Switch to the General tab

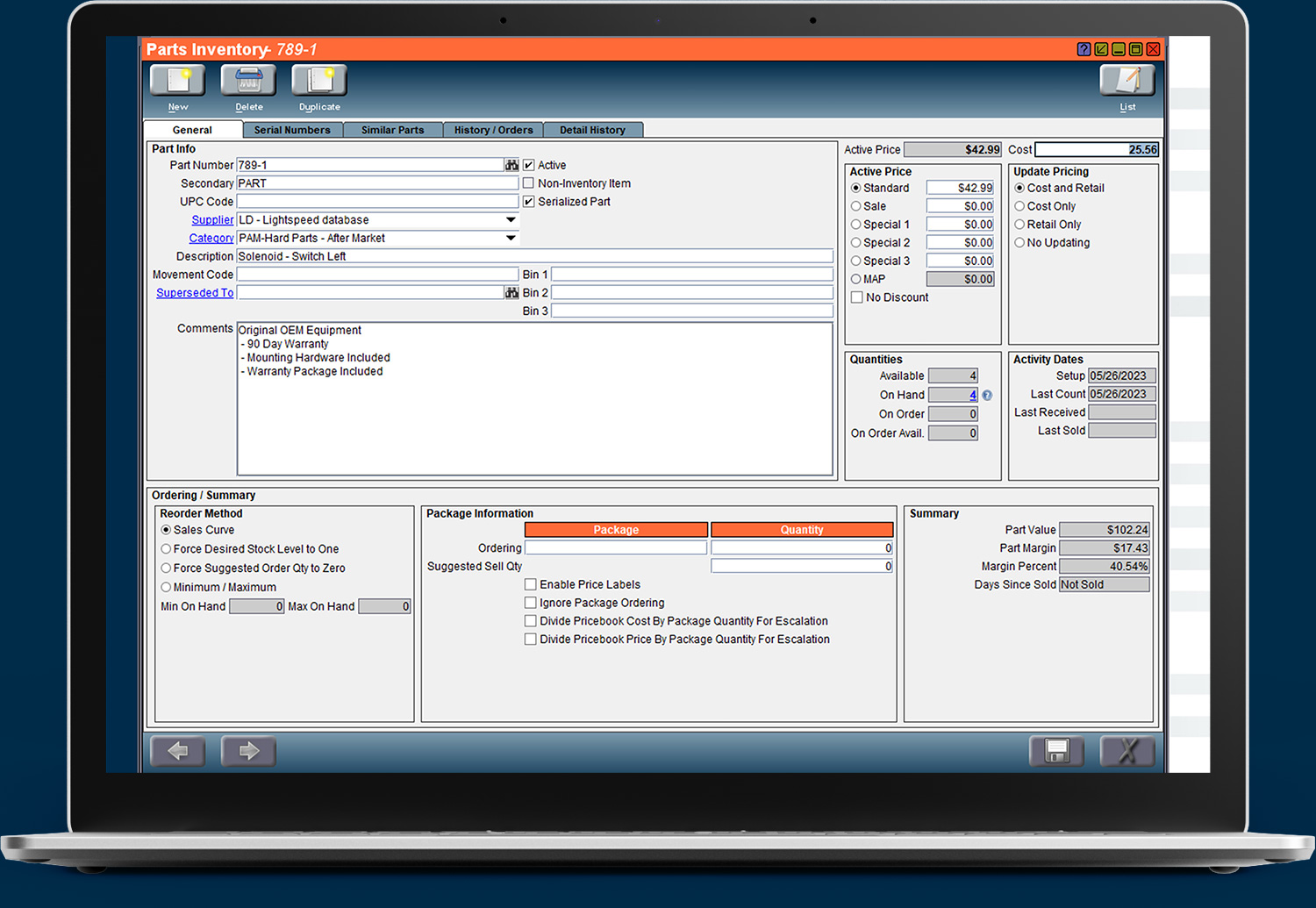pyautogui.click(x=193, y=130)
